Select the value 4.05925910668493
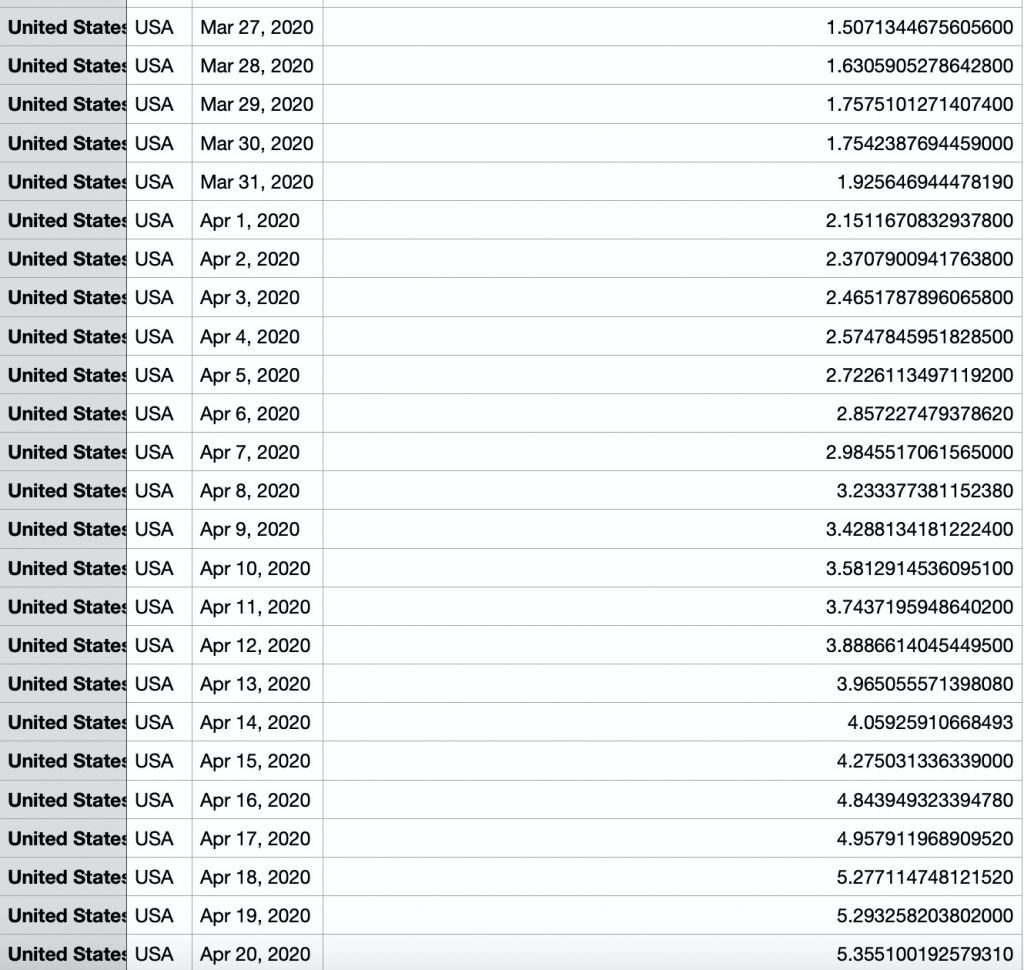Viewport: 1024px width, 970px height. coord(930,722)
